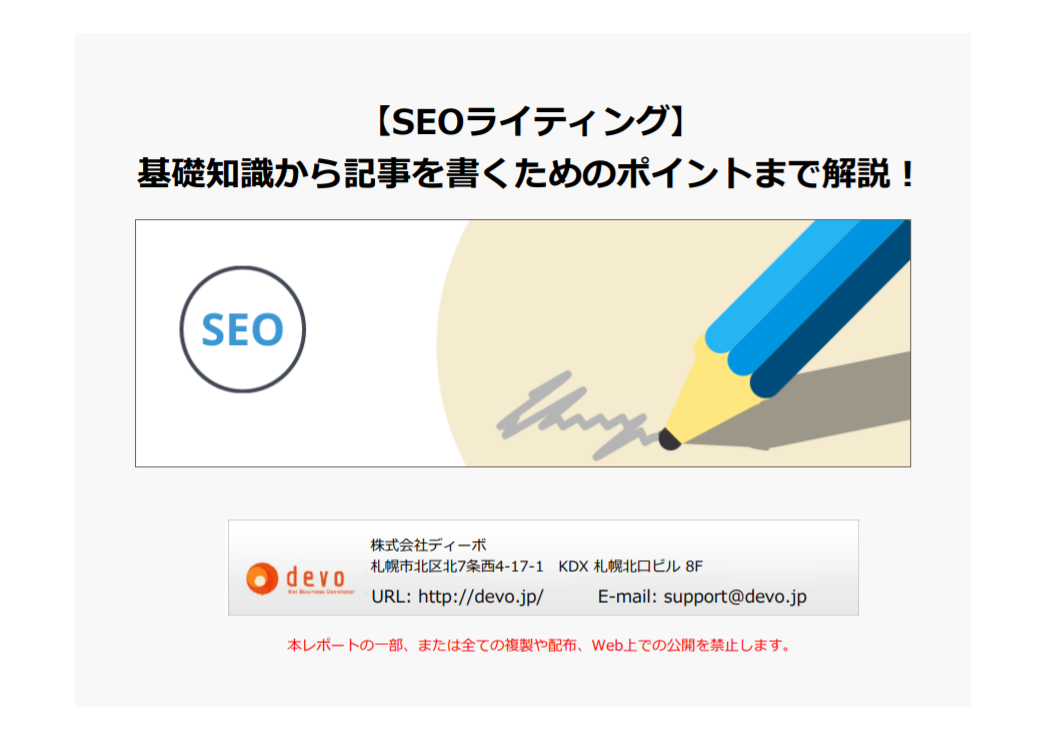This screenshot has width=1046, height=740.
Task: Click the 札幌市北区北7条西4-17-1 address text
Action: point(457,567)
